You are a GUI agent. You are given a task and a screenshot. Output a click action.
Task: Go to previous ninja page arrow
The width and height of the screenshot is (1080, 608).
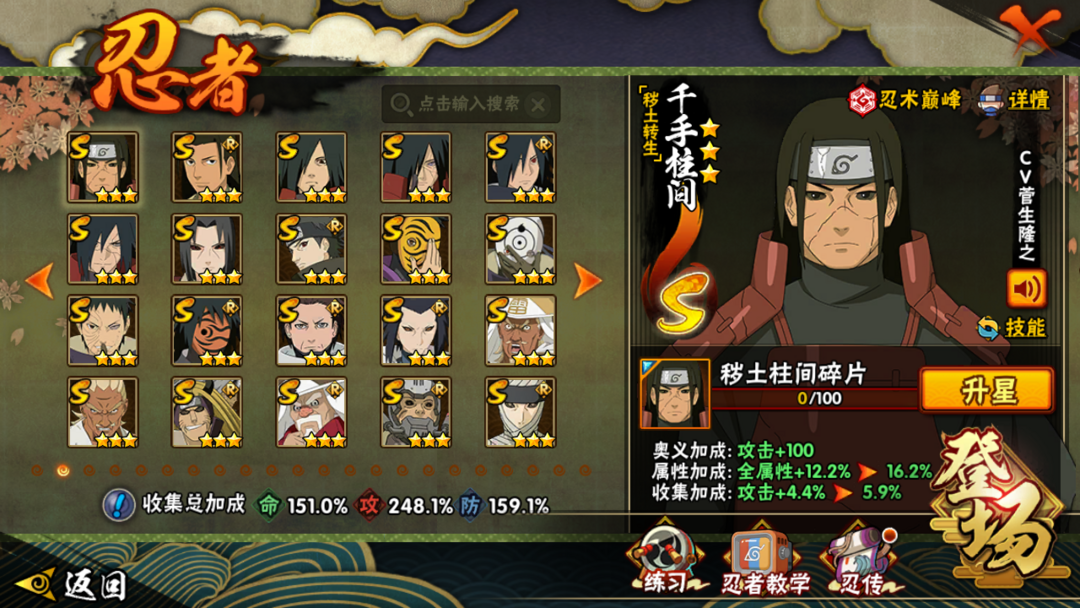[x=40, y=280]
